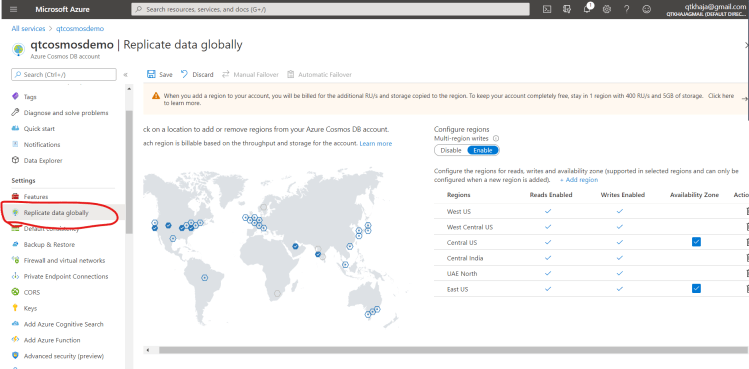Click the West US row name
The width and height of the screenshot is (749, 369).
[x=459, y=211]
